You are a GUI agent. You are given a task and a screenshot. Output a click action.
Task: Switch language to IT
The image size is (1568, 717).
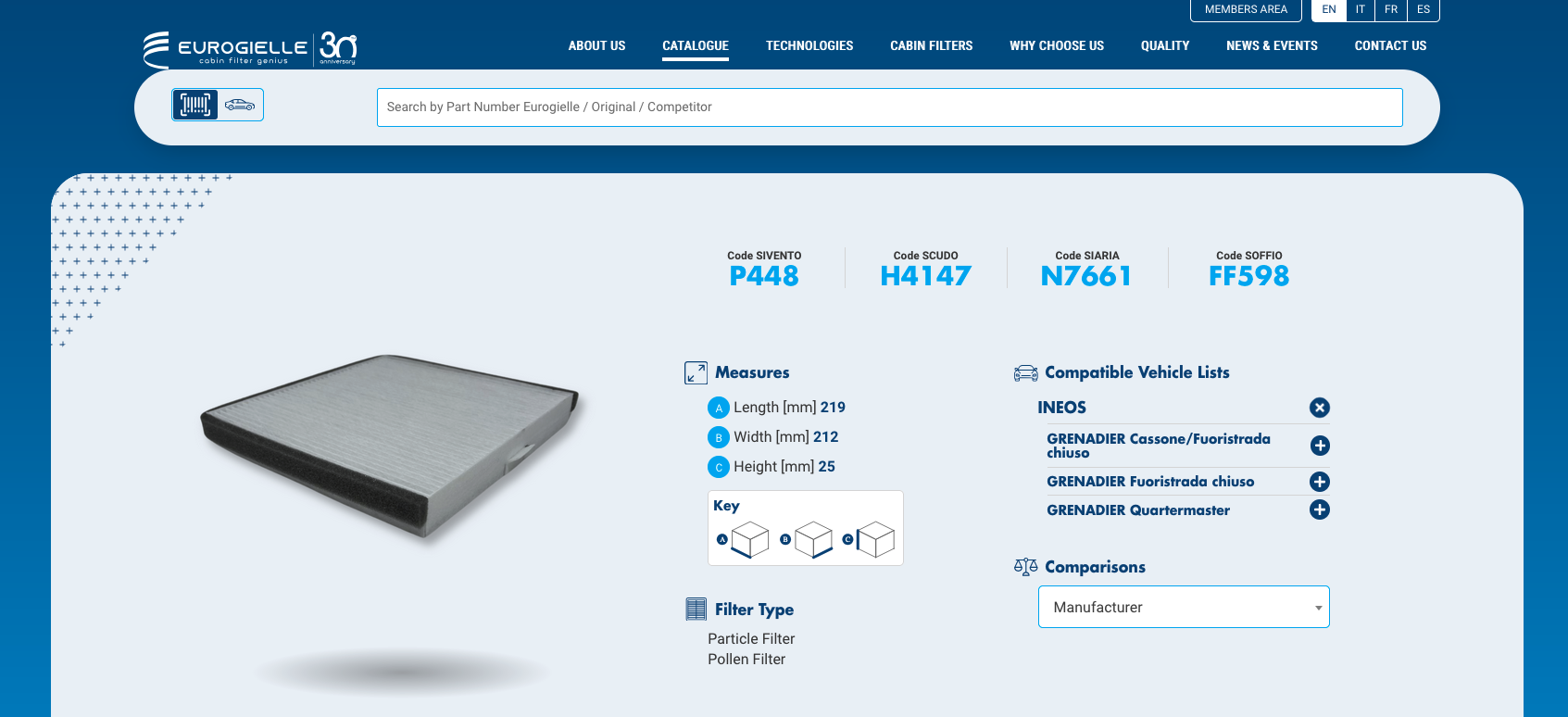tap(1360, 10)
